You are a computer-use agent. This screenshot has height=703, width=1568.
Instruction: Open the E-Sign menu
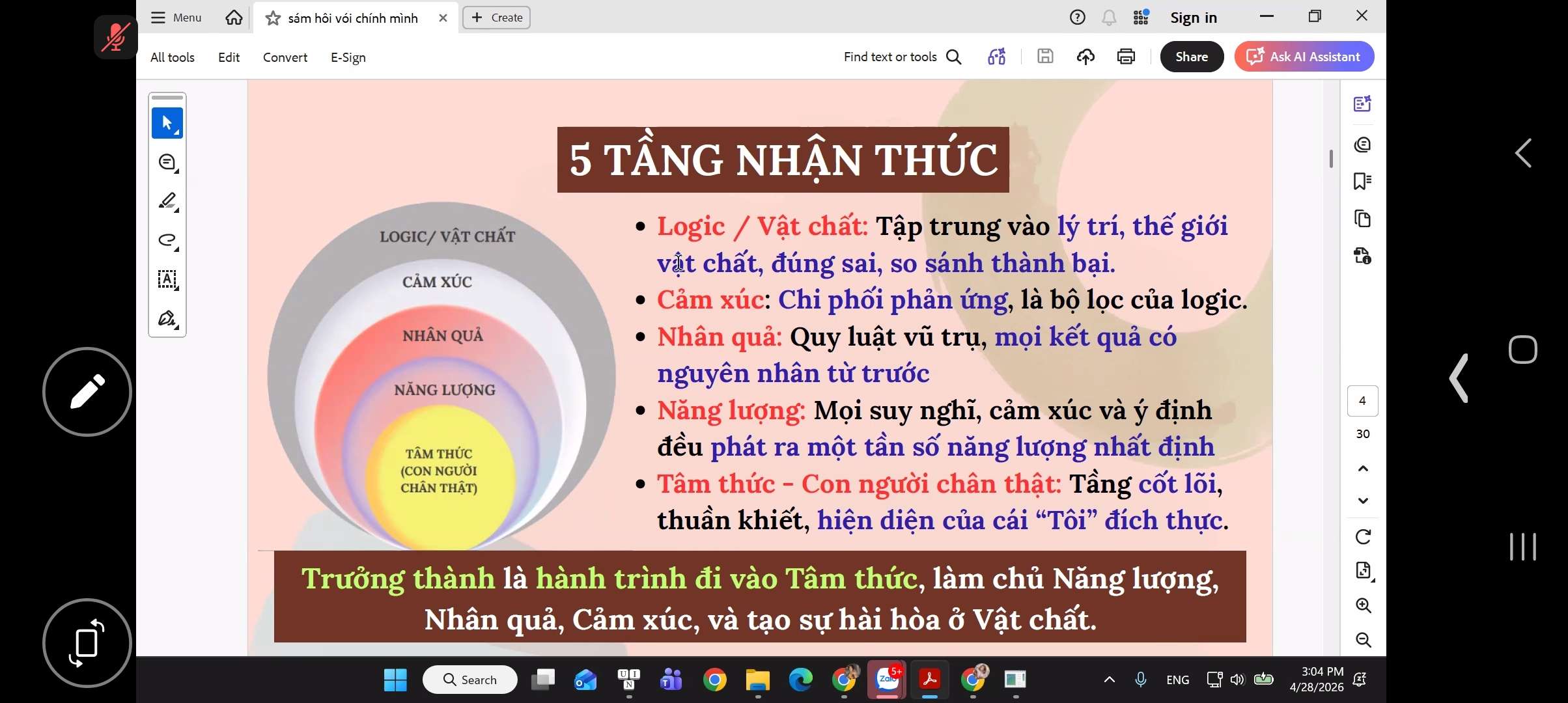348,57
